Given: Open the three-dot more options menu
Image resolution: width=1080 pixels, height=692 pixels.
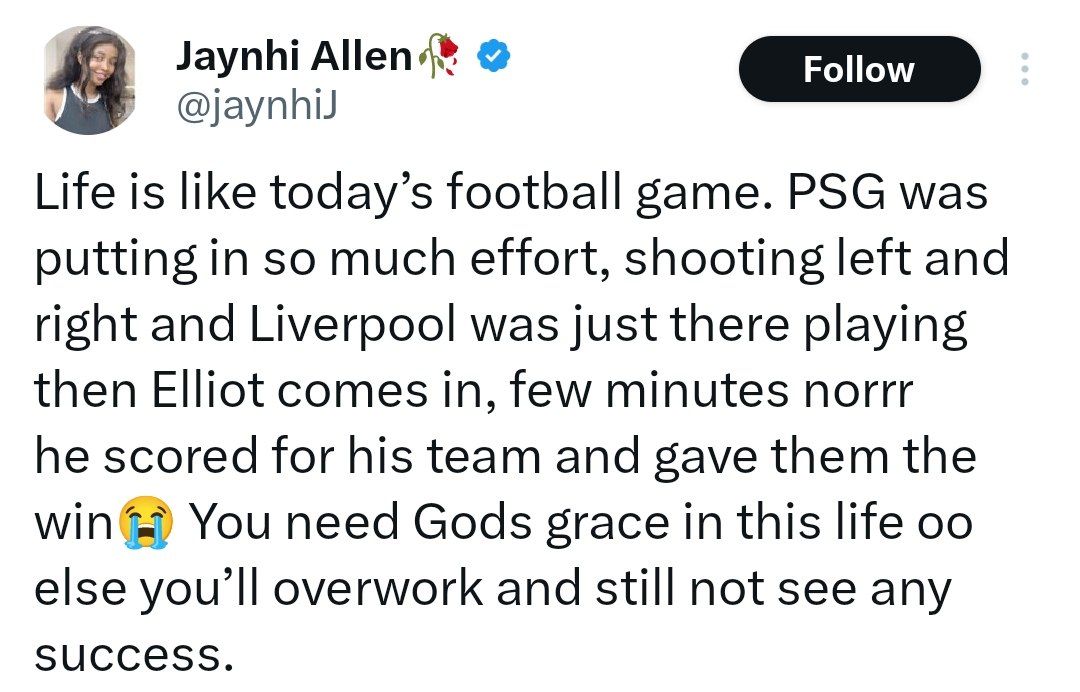Looking at the screenshot, I should click(x=1025, y=69).
